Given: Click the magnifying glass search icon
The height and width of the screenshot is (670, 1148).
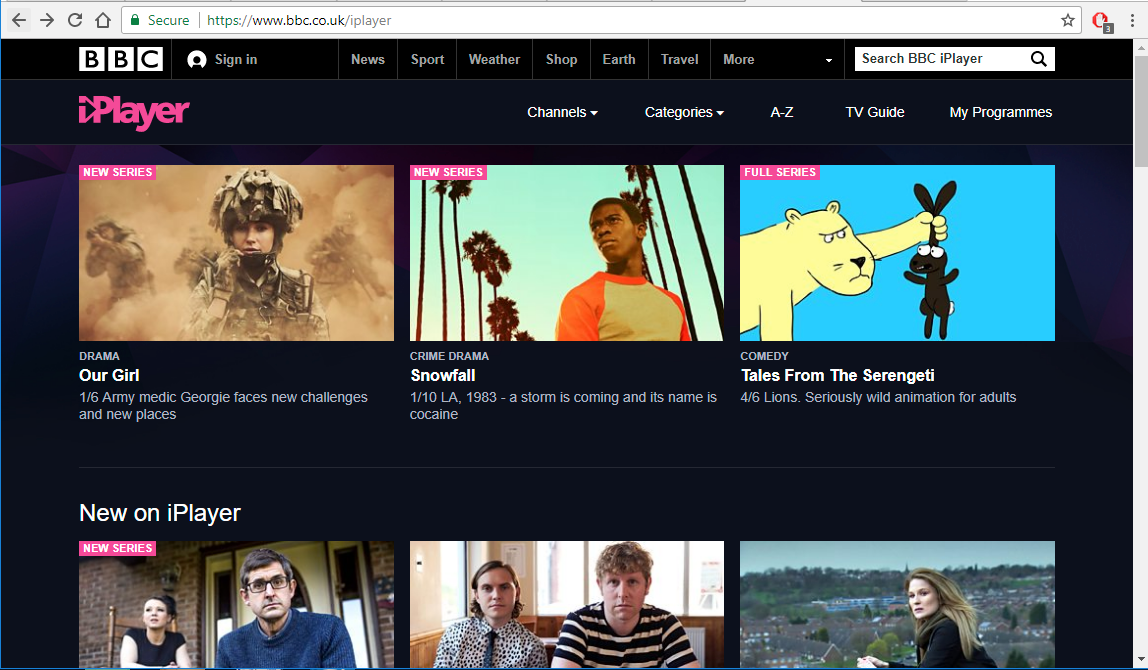Looking at the screenshot, I should 1038,59.
